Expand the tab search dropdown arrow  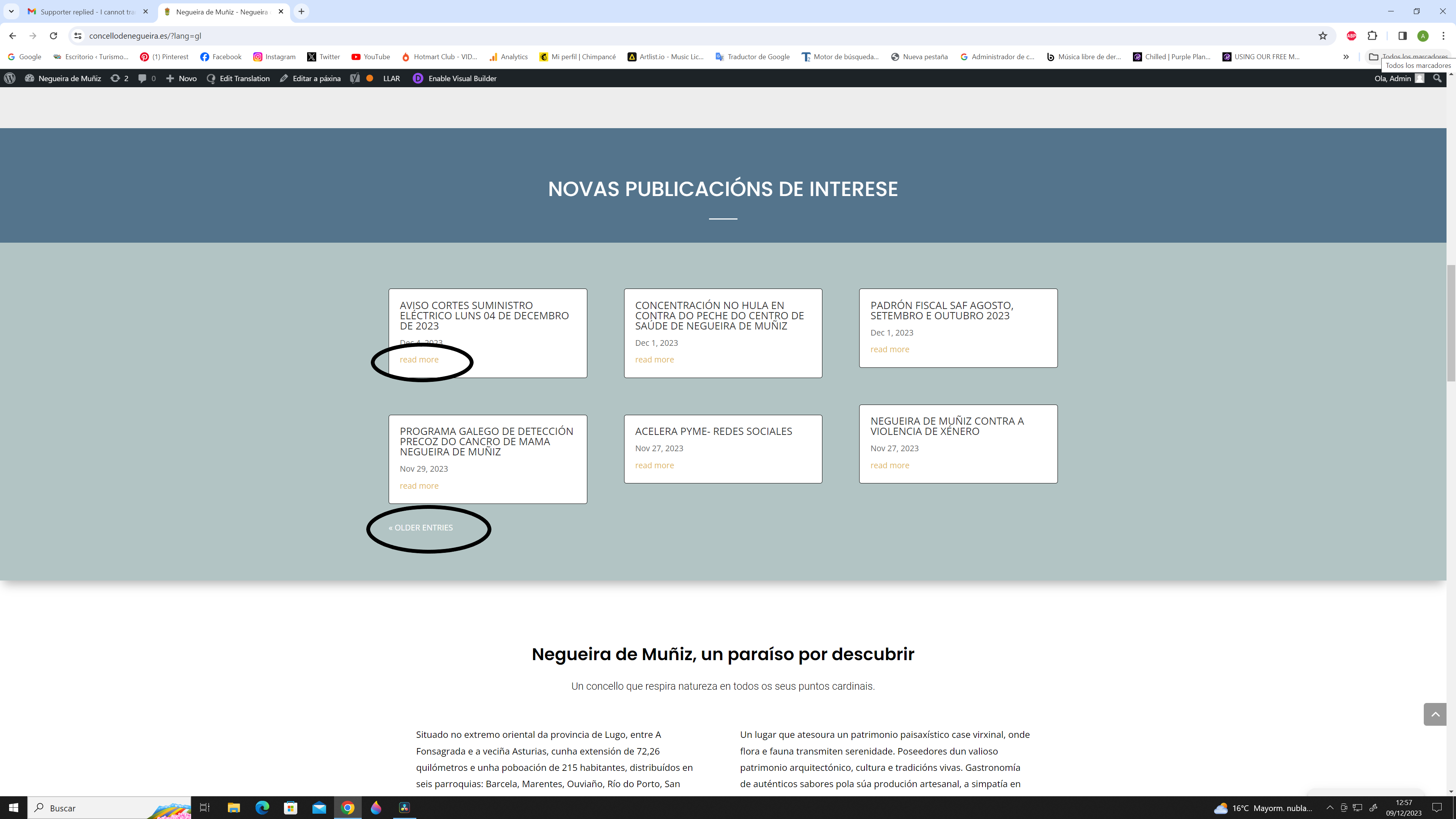(11, 11)
